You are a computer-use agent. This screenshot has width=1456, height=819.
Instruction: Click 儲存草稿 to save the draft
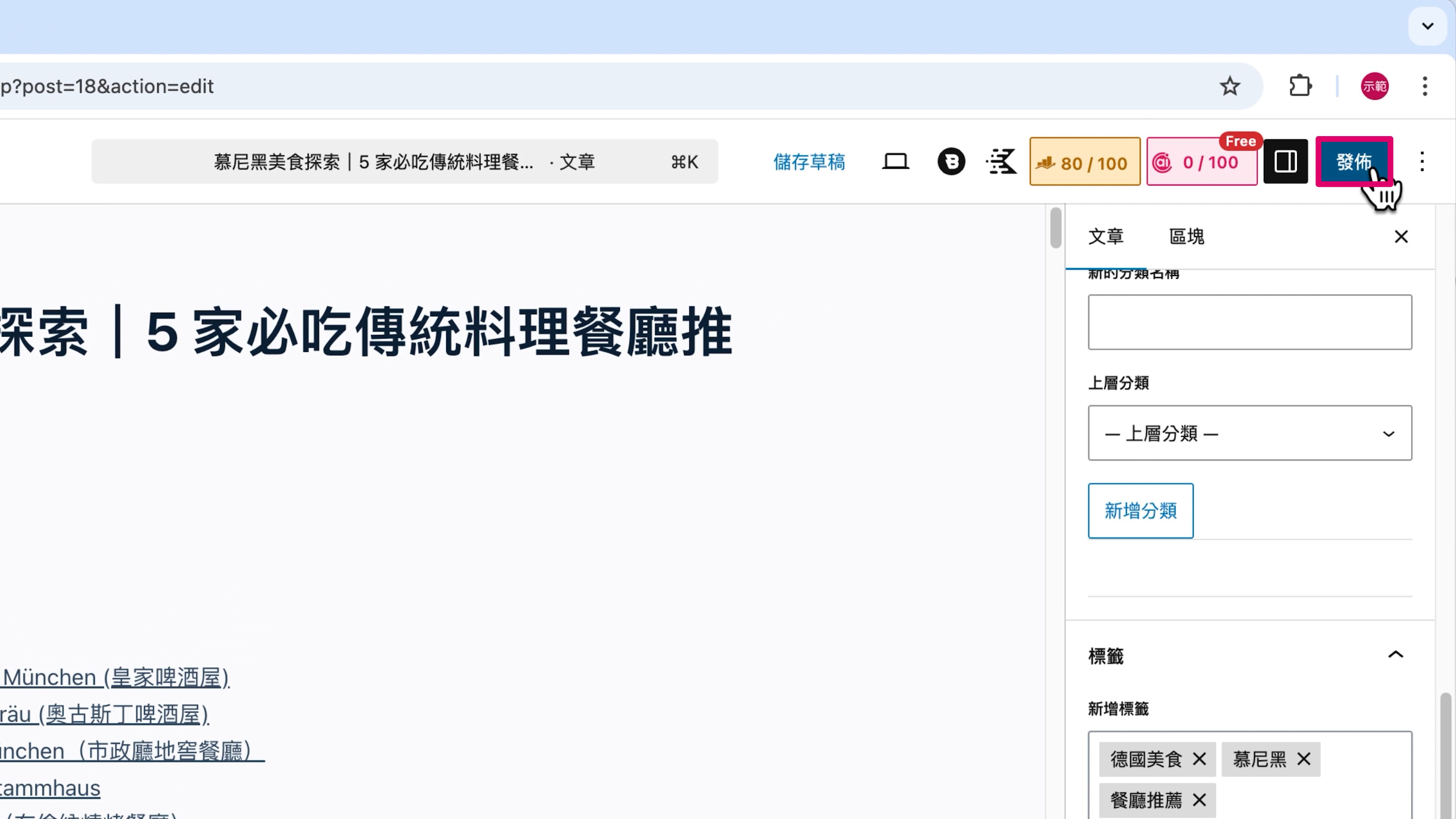[809, 162]
